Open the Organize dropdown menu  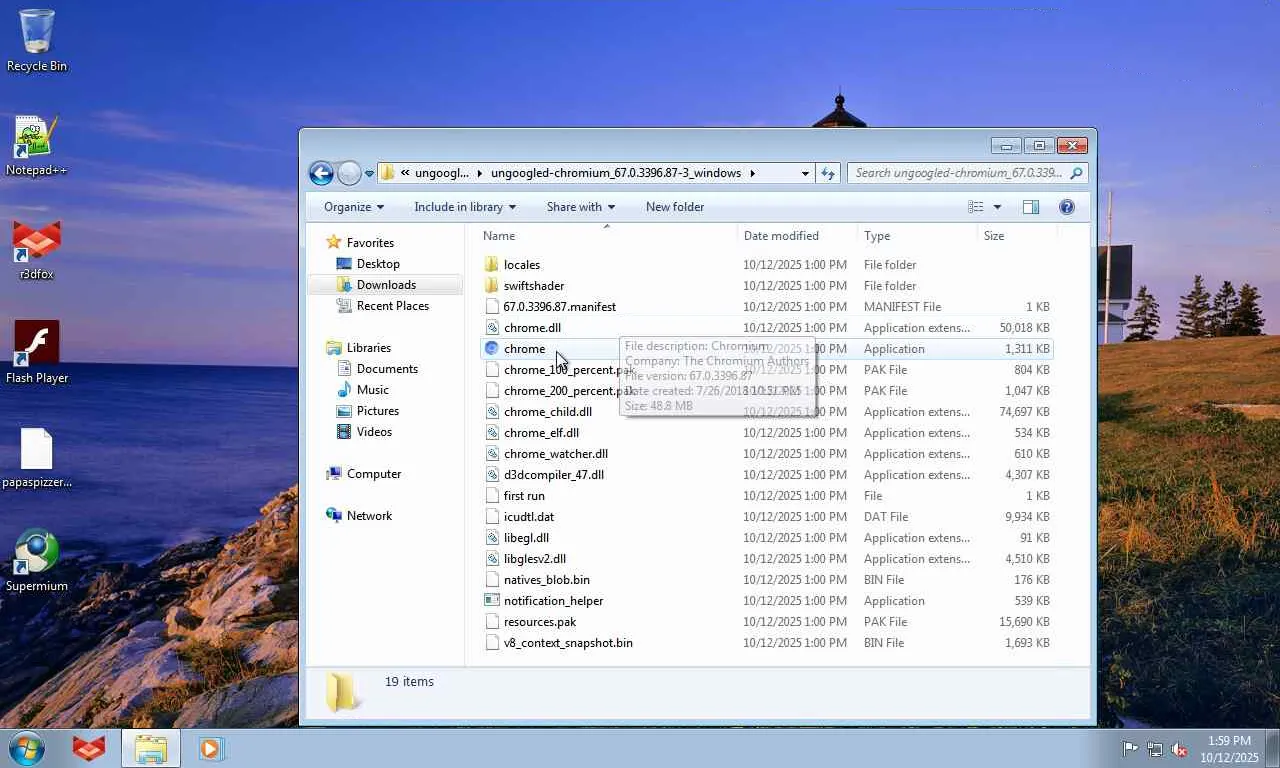pyautogui.click(x=354, y=207)
